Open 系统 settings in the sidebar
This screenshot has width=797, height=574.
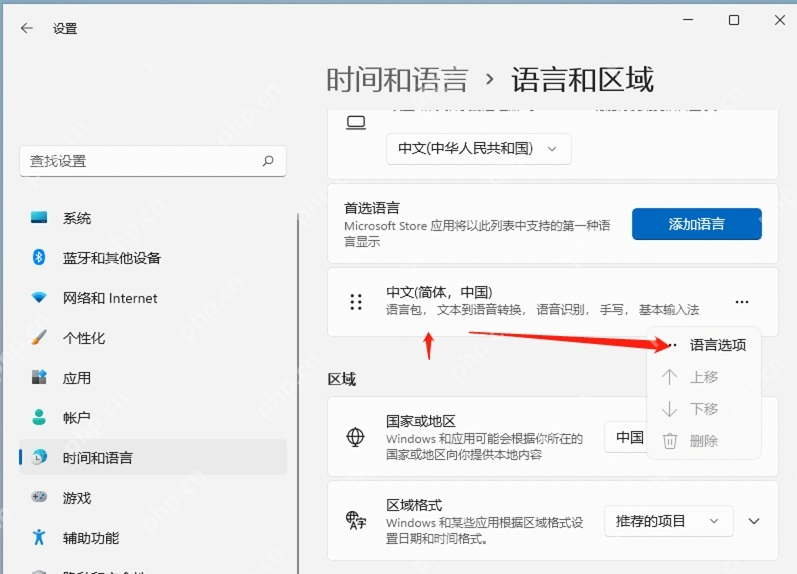click(152, 219)
